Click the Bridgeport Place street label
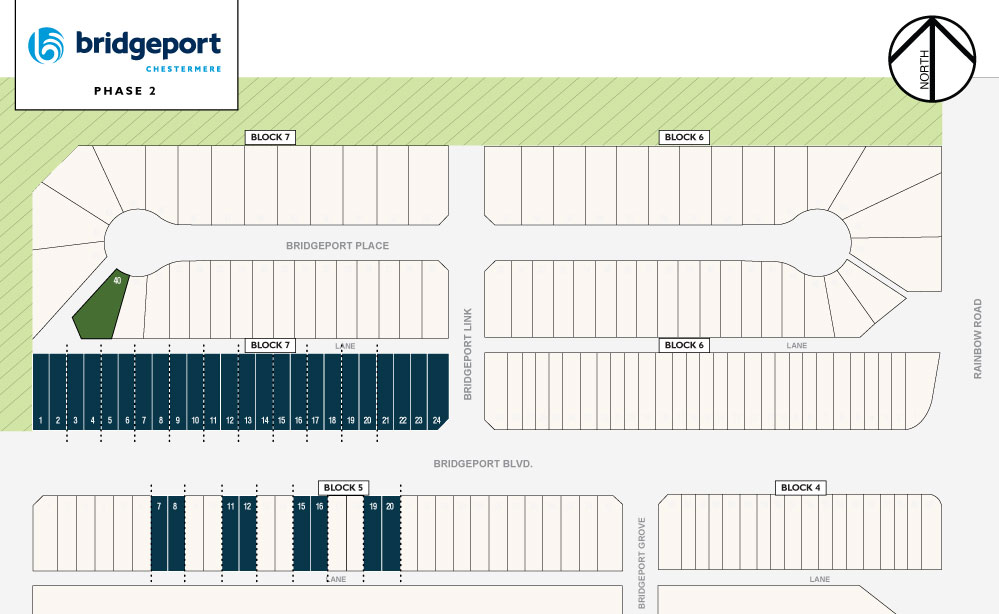Screen dimensions: 999x614 [x=337, y=246]
